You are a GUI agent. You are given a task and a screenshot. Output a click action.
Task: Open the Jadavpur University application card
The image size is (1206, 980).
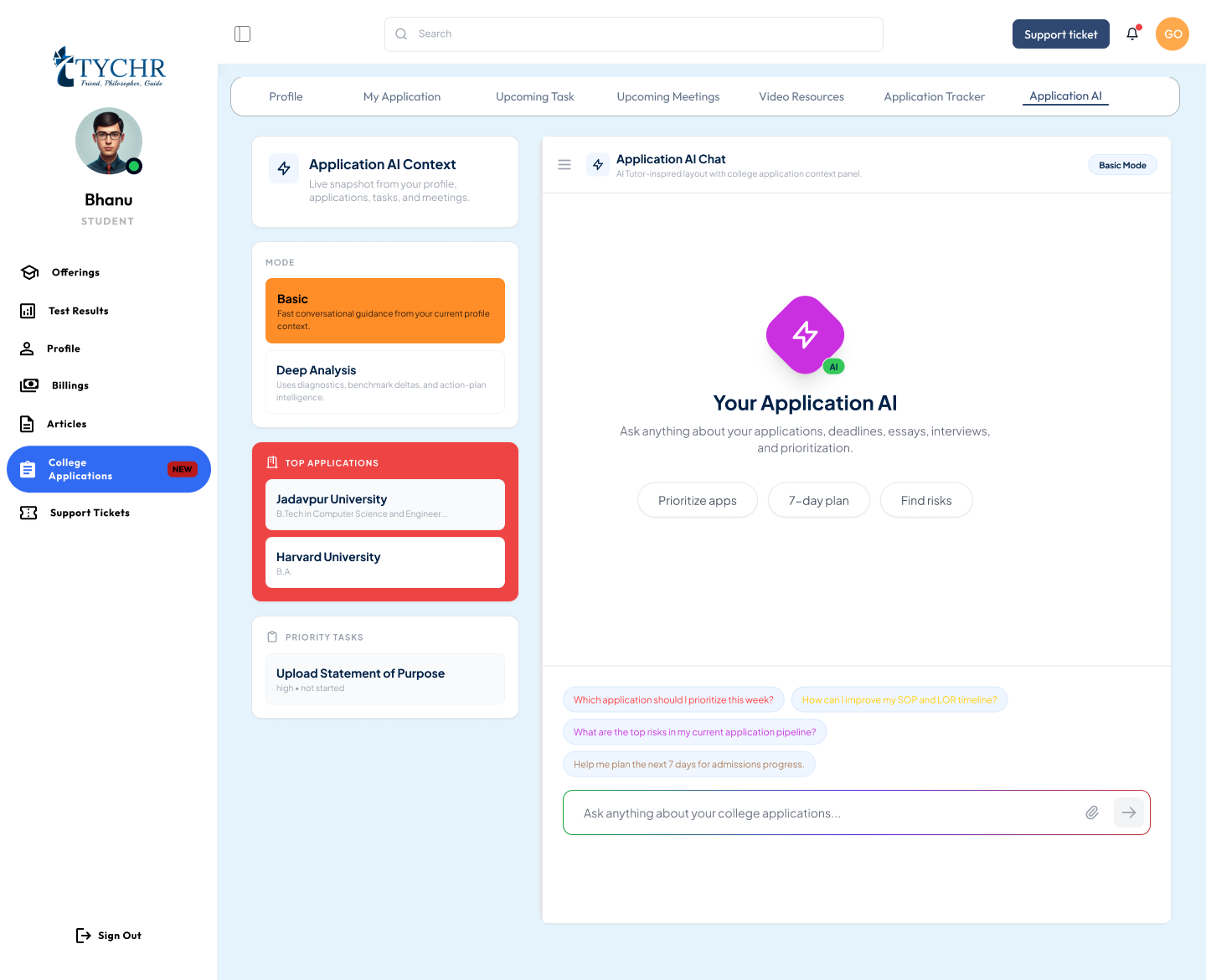point(385,504)
